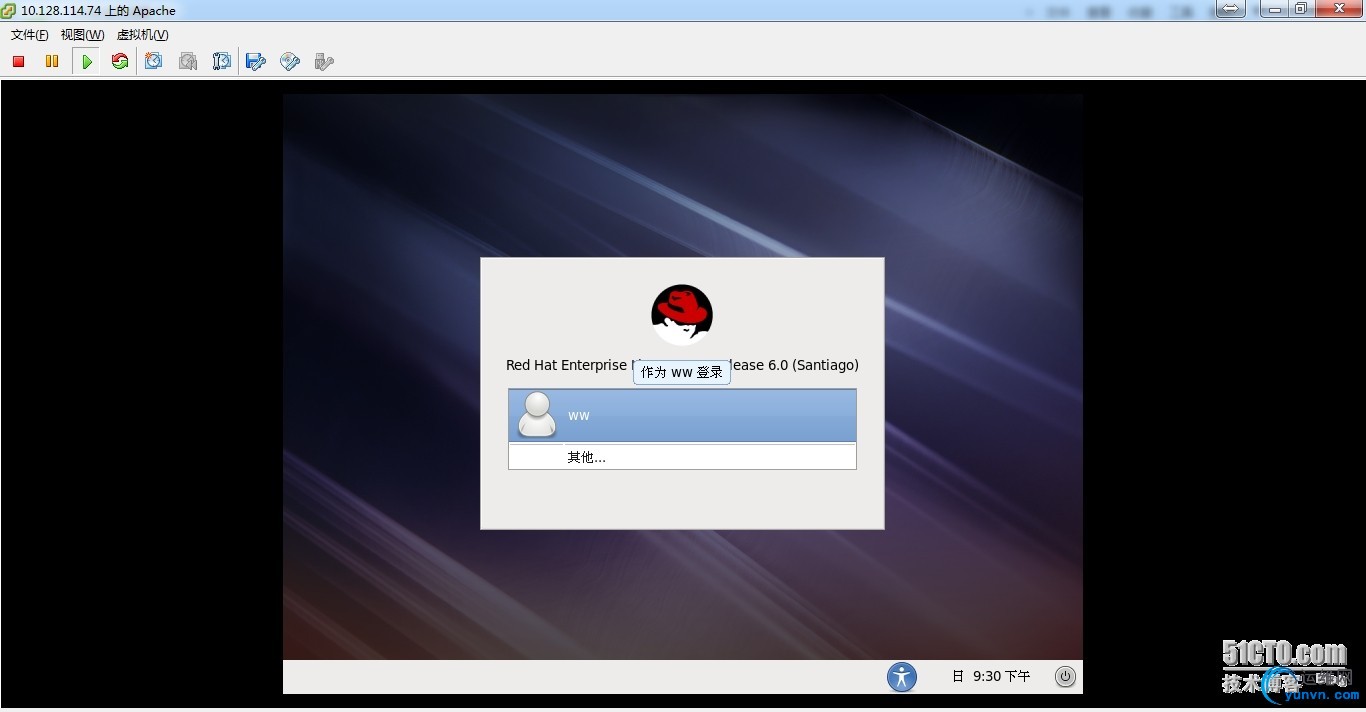Choose 其他... to log in as another user
The image size is (1366, 712).
(x=682, y=457)
